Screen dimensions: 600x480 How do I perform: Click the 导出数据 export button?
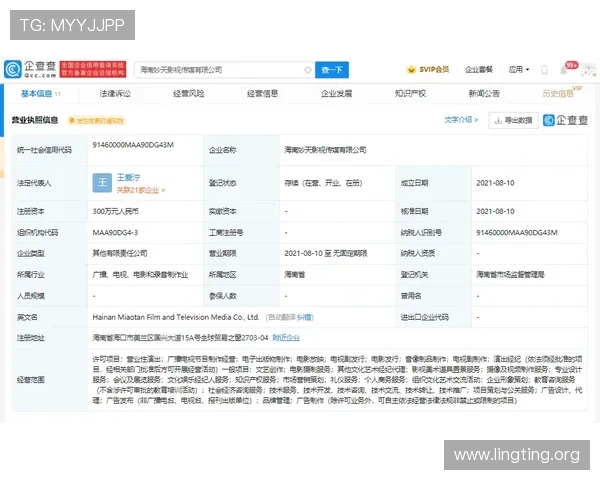[514, 121]
